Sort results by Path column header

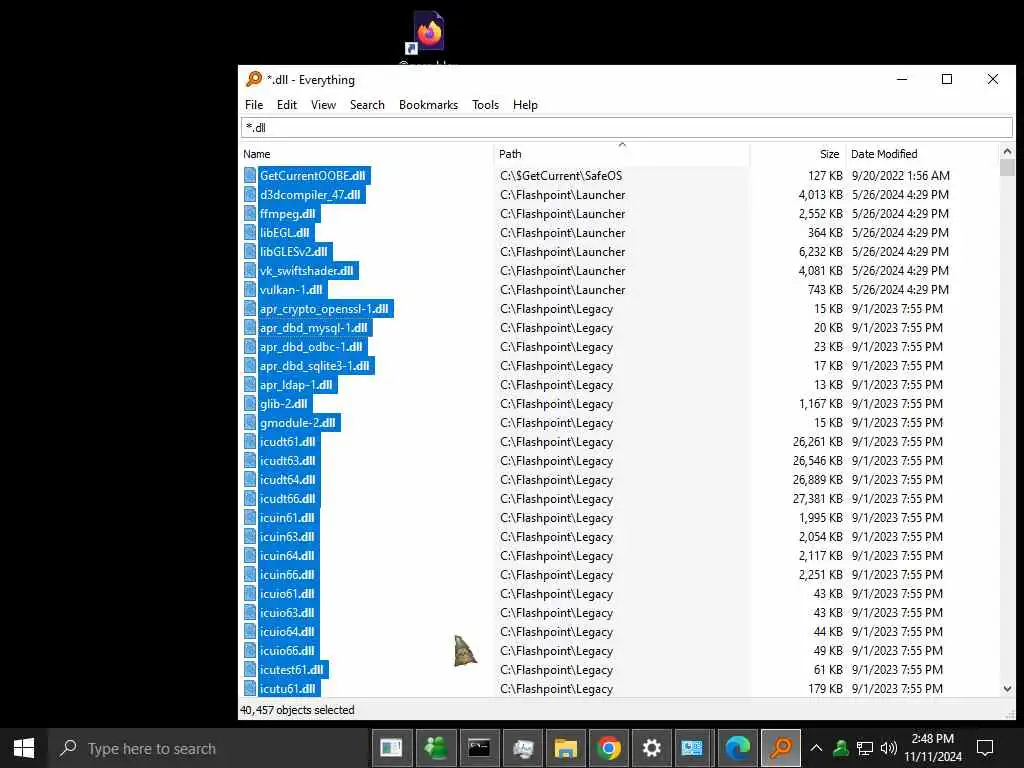(510, 154)
